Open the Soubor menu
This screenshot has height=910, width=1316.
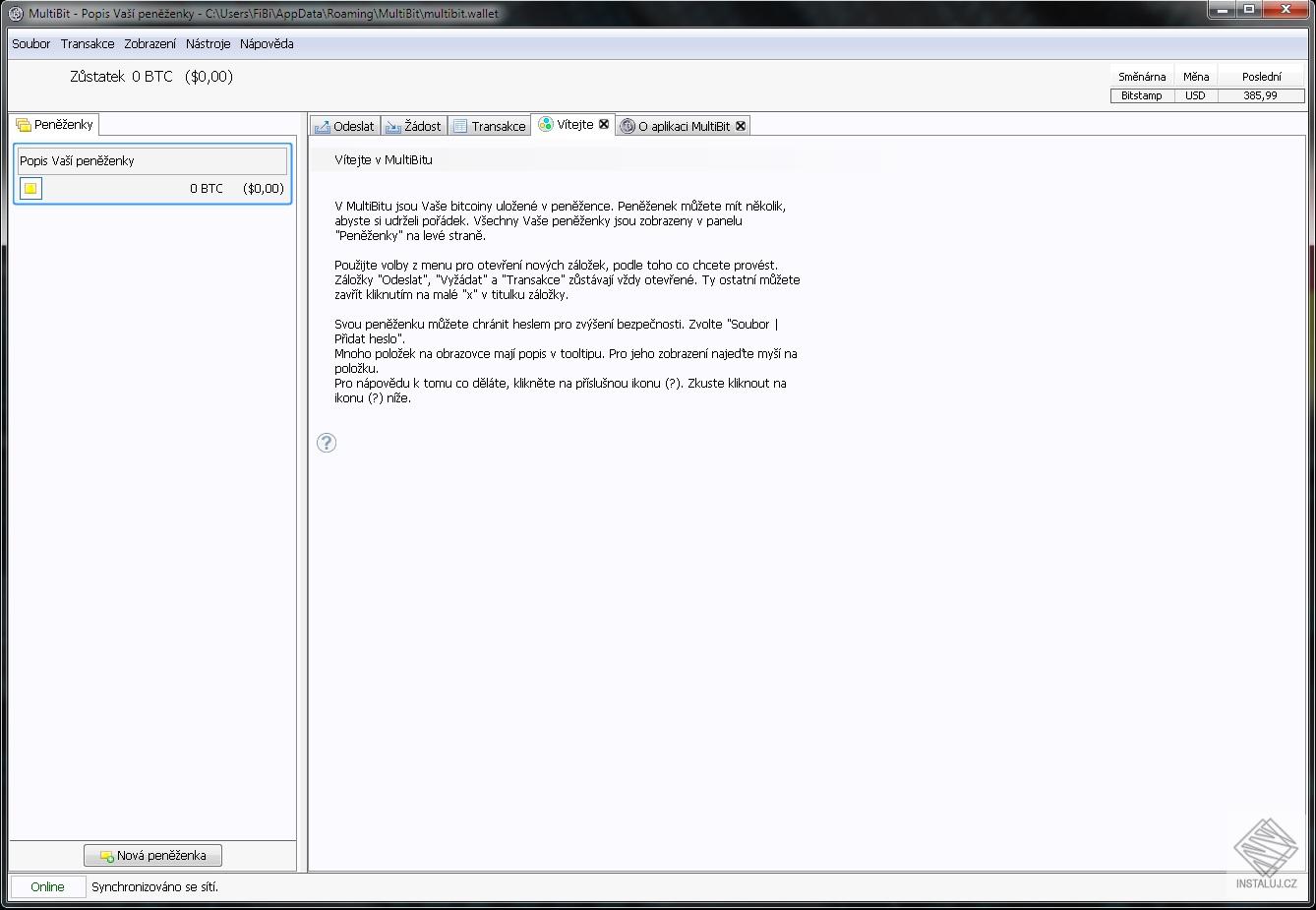point(31,44)
